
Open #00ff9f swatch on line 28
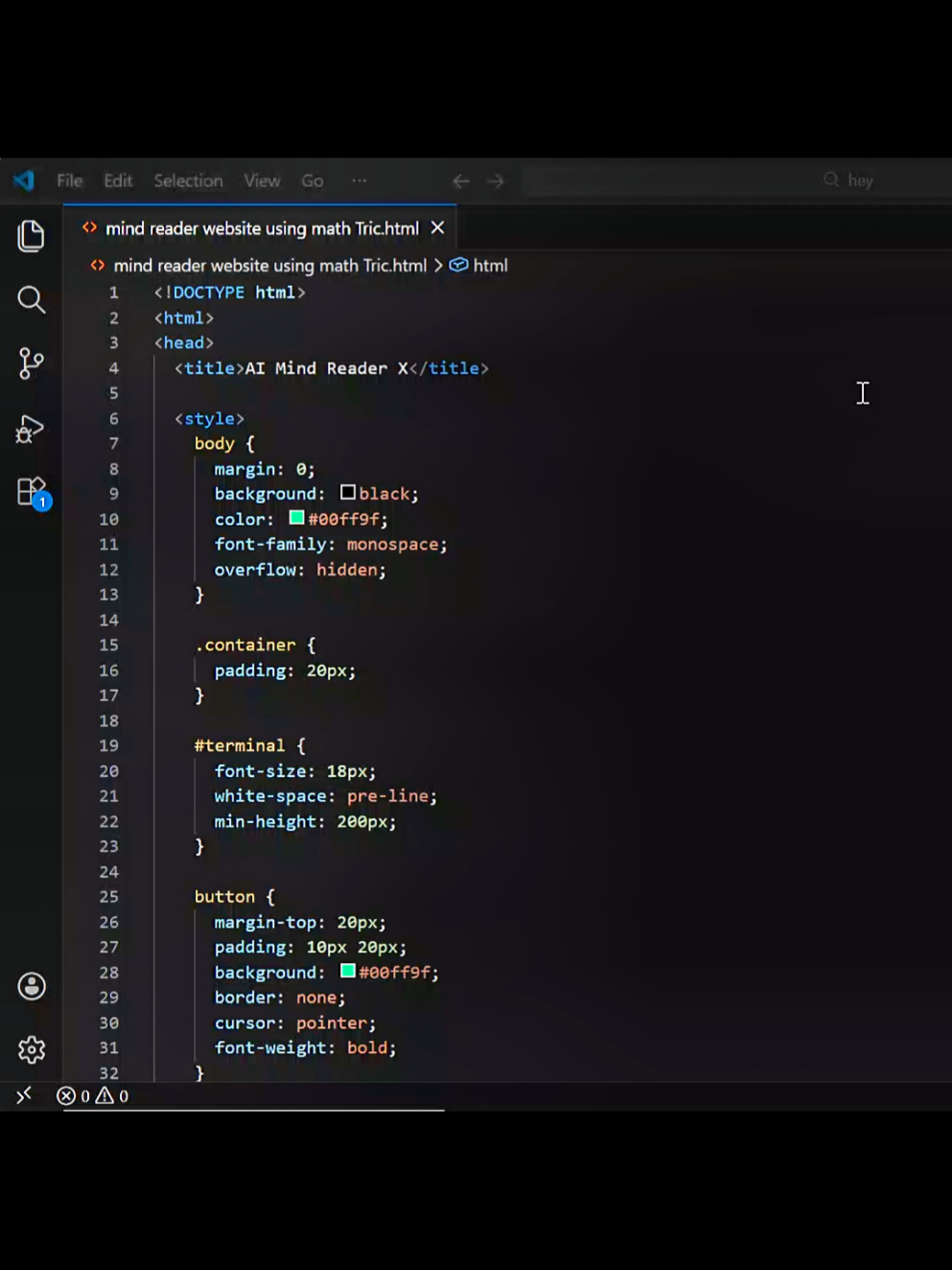(x=348, y=971)
